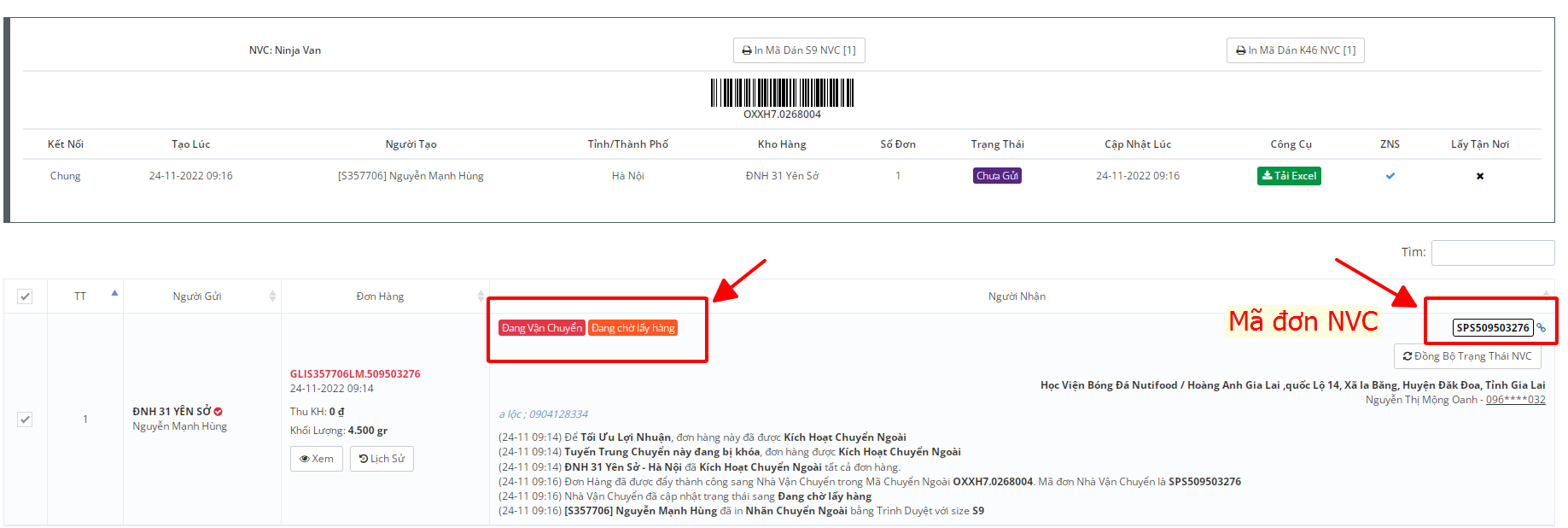The image size is (1568, 528).
Task: Open order link GLIS357706LM.509503276
Action: [355, 374]
